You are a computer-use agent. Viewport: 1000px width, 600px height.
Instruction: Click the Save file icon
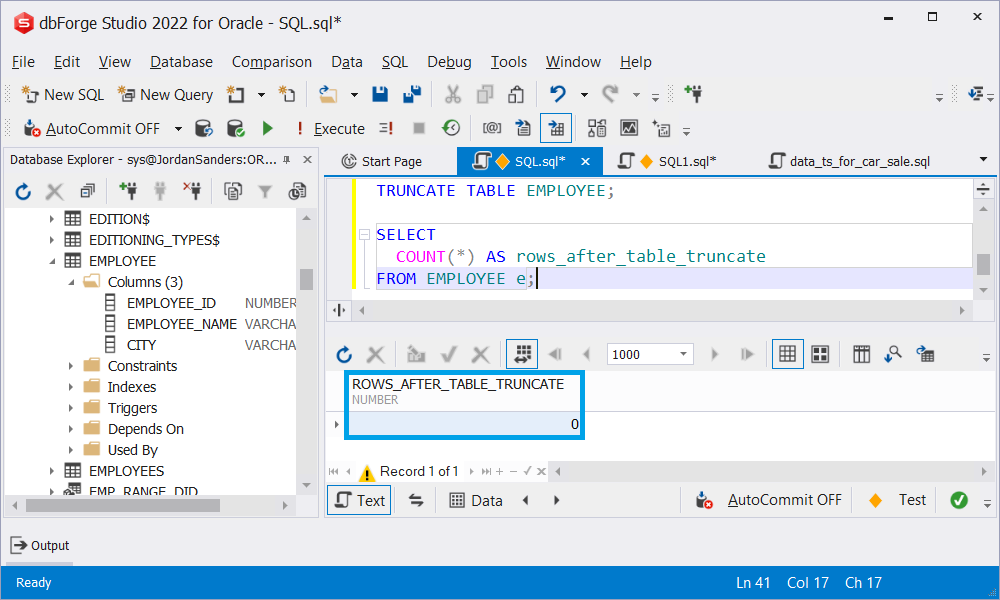380,94
